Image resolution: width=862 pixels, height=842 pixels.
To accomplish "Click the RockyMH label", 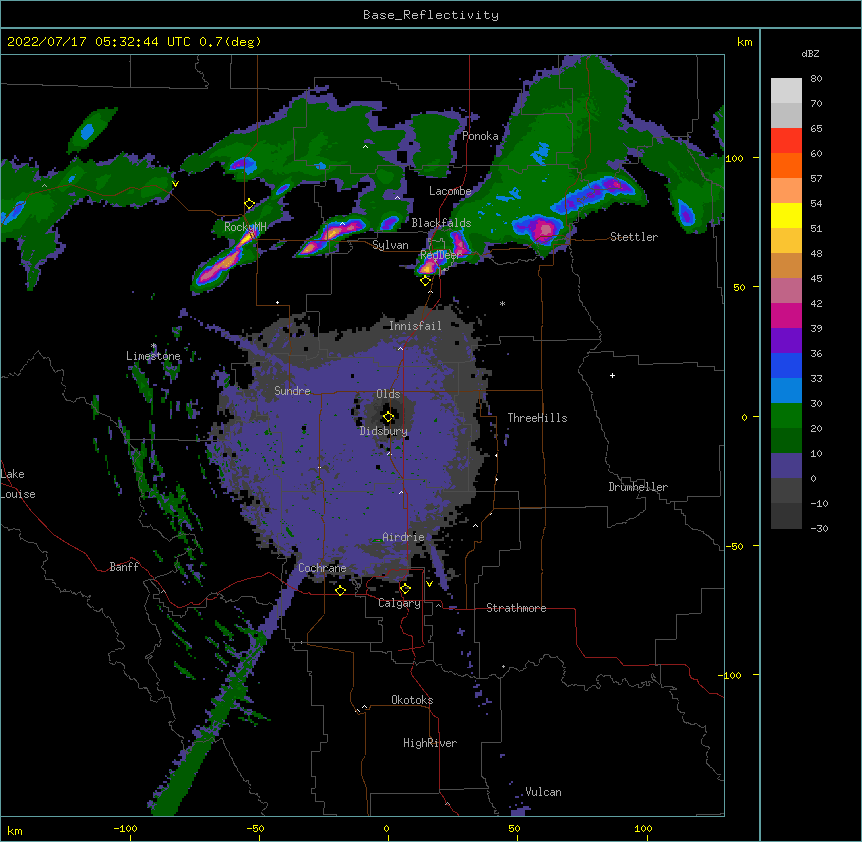I will point(245,226).
